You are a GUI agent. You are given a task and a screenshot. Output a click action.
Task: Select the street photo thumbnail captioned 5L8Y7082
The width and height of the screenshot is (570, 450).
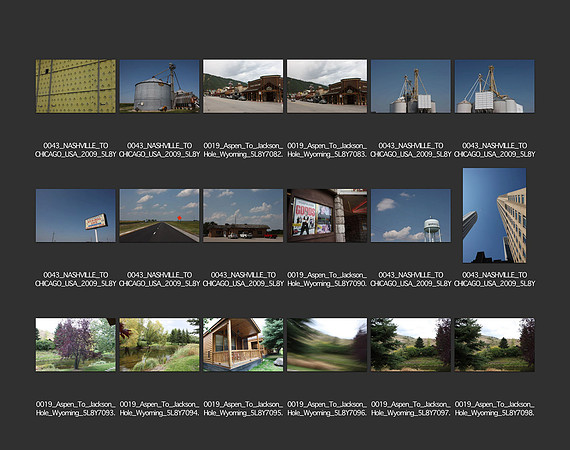tap(243, 86)
